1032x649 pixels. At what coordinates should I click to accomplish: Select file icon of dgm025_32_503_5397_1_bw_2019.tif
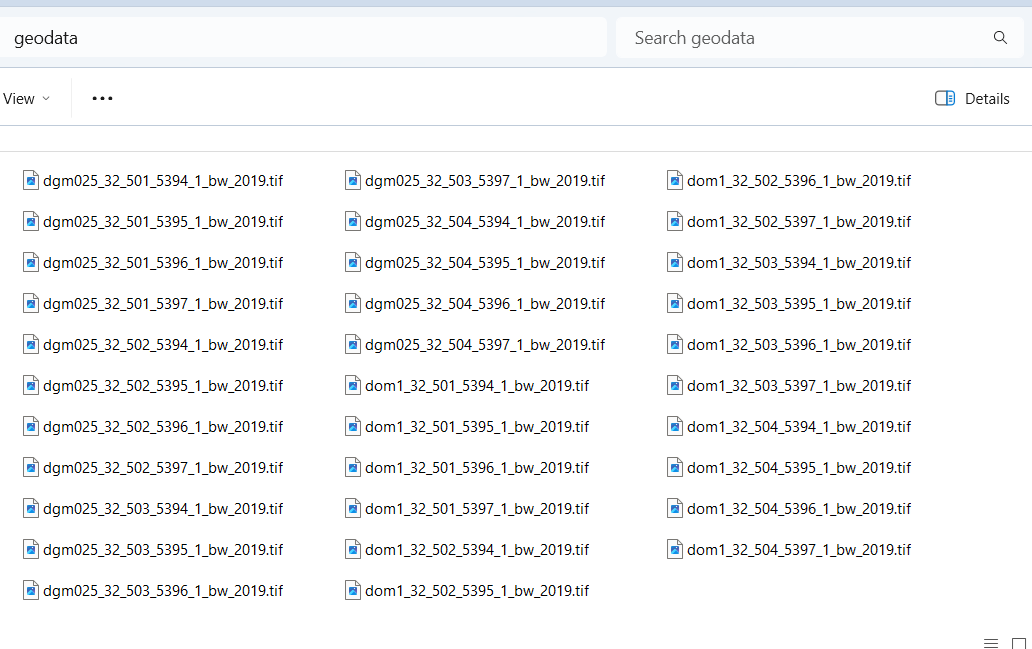[x=353, y=180]
